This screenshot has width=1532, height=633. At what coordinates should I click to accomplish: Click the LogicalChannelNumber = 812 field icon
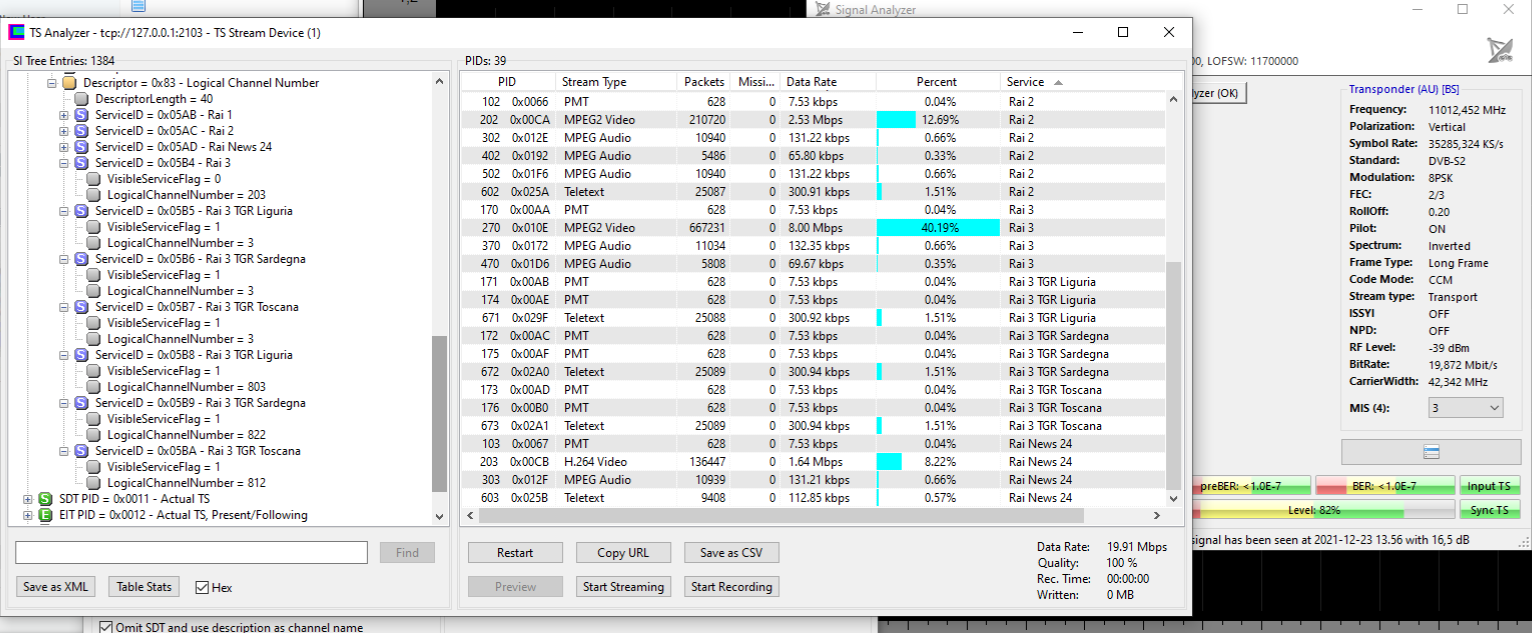[x=94, y=483]
